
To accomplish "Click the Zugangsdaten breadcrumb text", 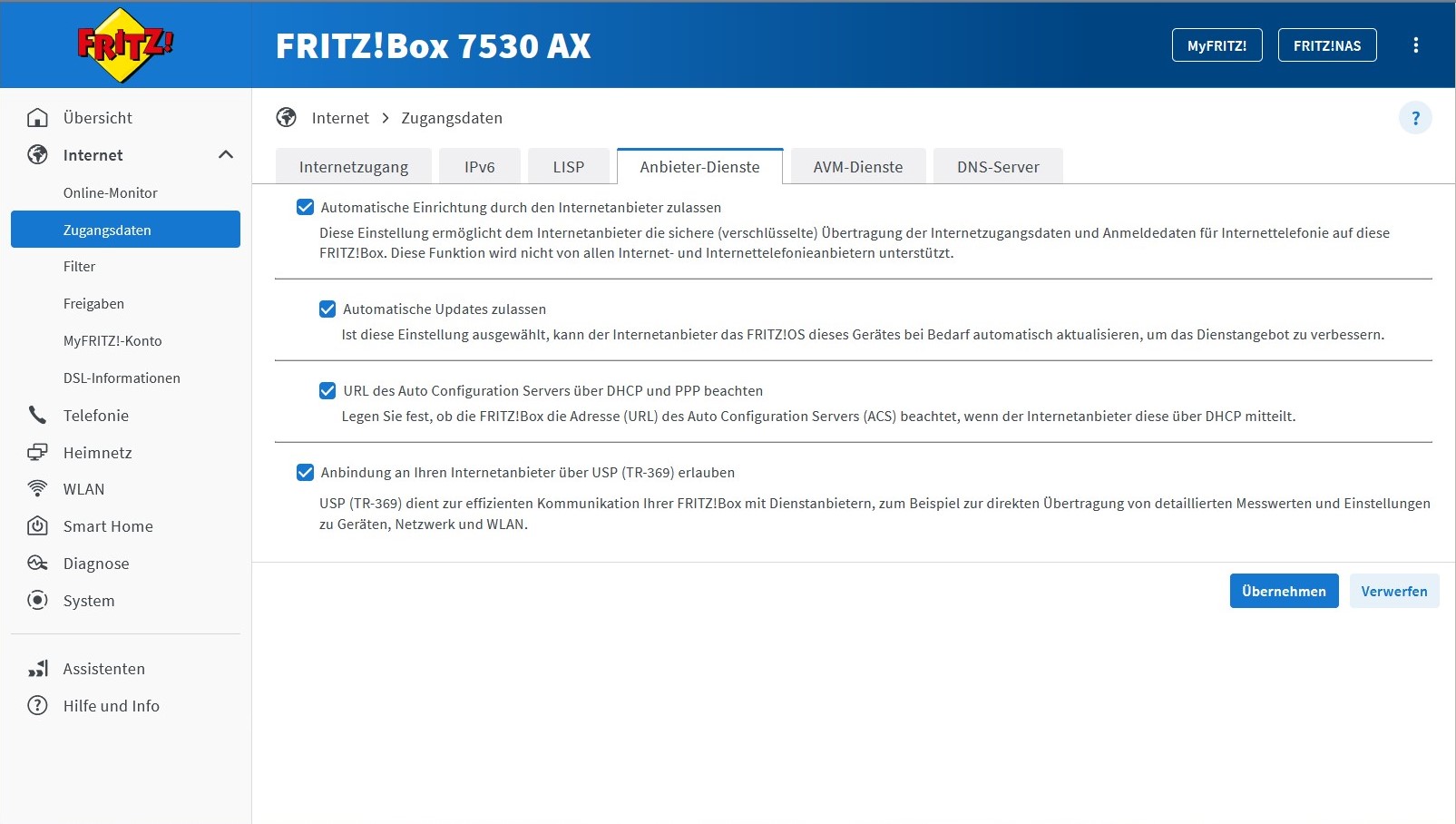I will tap(452, 118).
